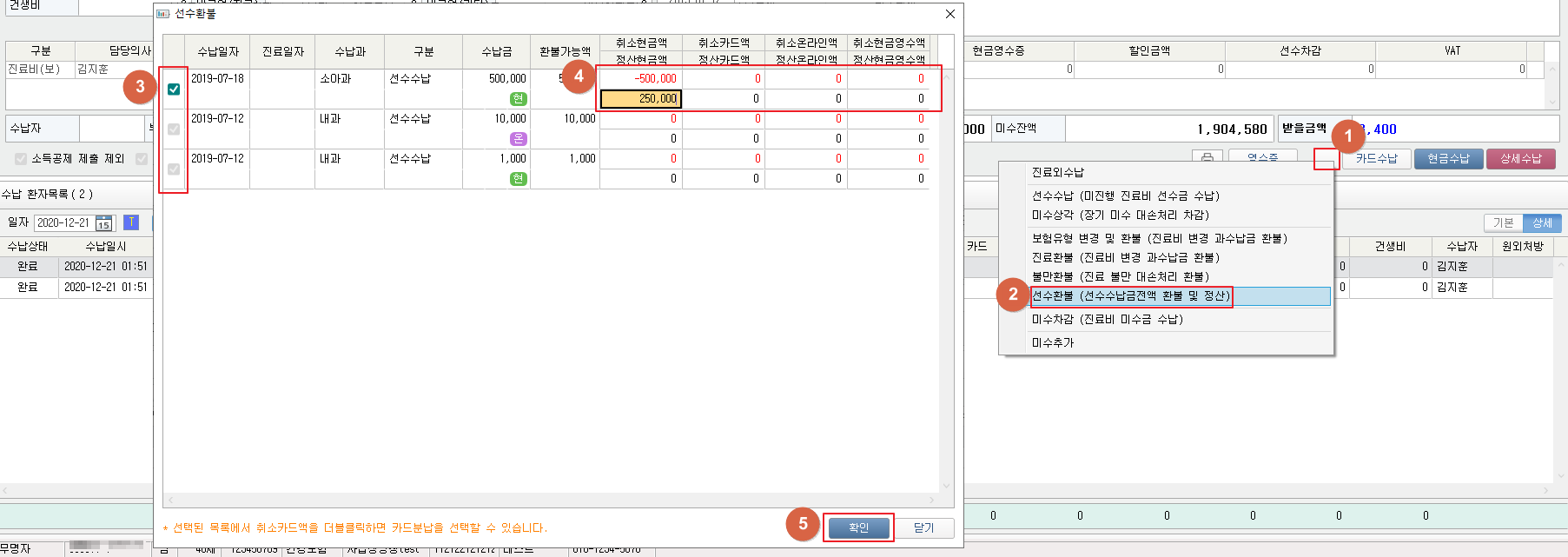The width and height of the screenshot is (1568, 557).
Task: Click the green 현 badge for 1,000 payment
Action: (518, 179)
